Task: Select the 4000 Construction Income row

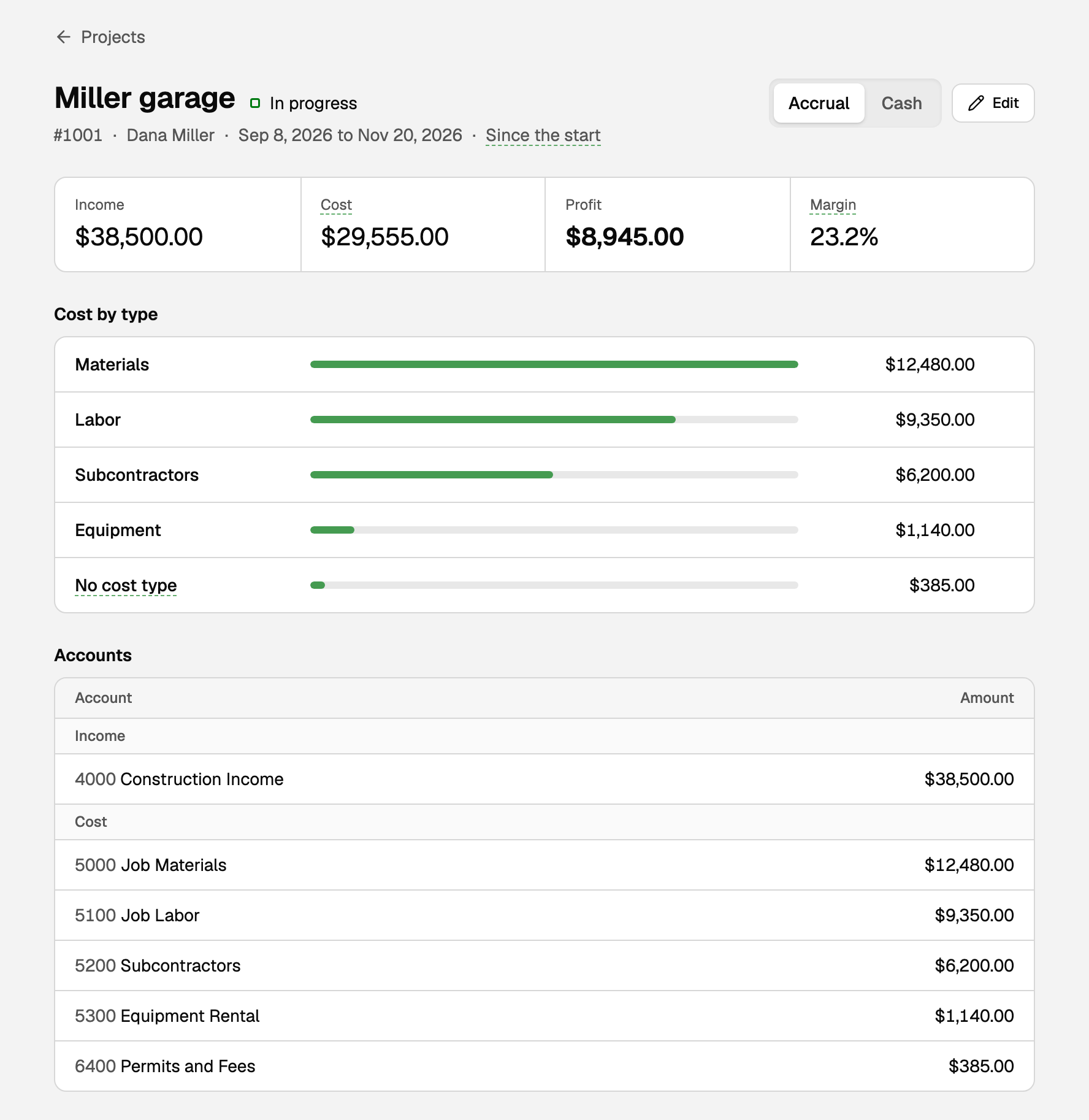Action: click(544, 779)
